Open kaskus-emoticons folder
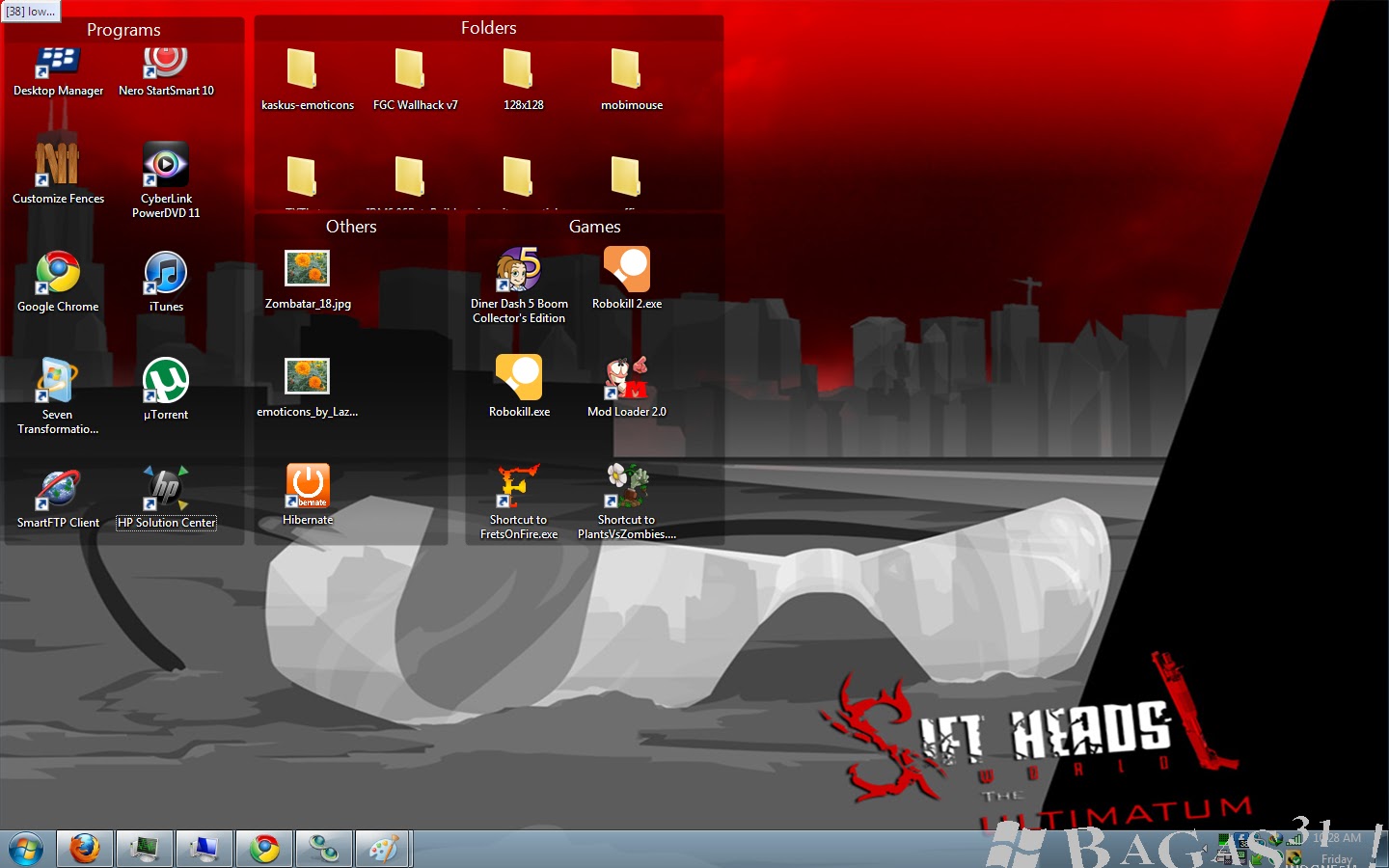This screenshot has width=1389, height=868. click(302, 69)
